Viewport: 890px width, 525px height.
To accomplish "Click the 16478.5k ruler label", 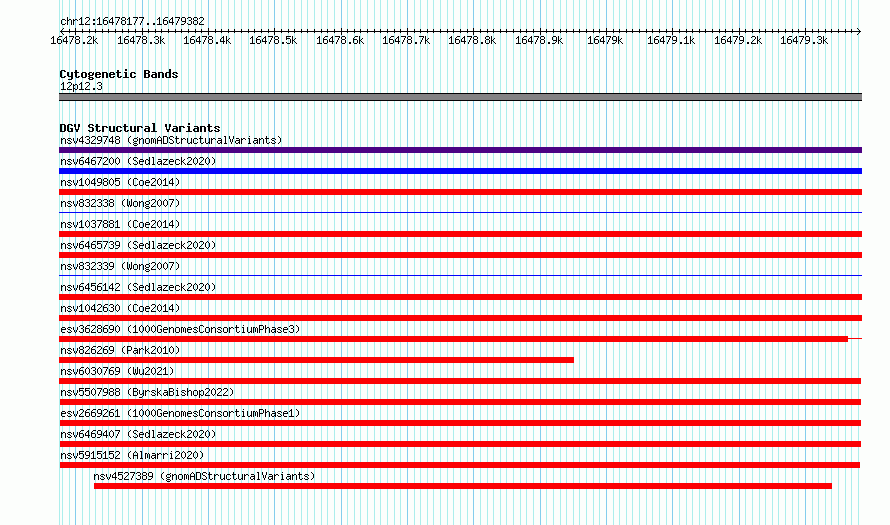I will pos(273,40).
